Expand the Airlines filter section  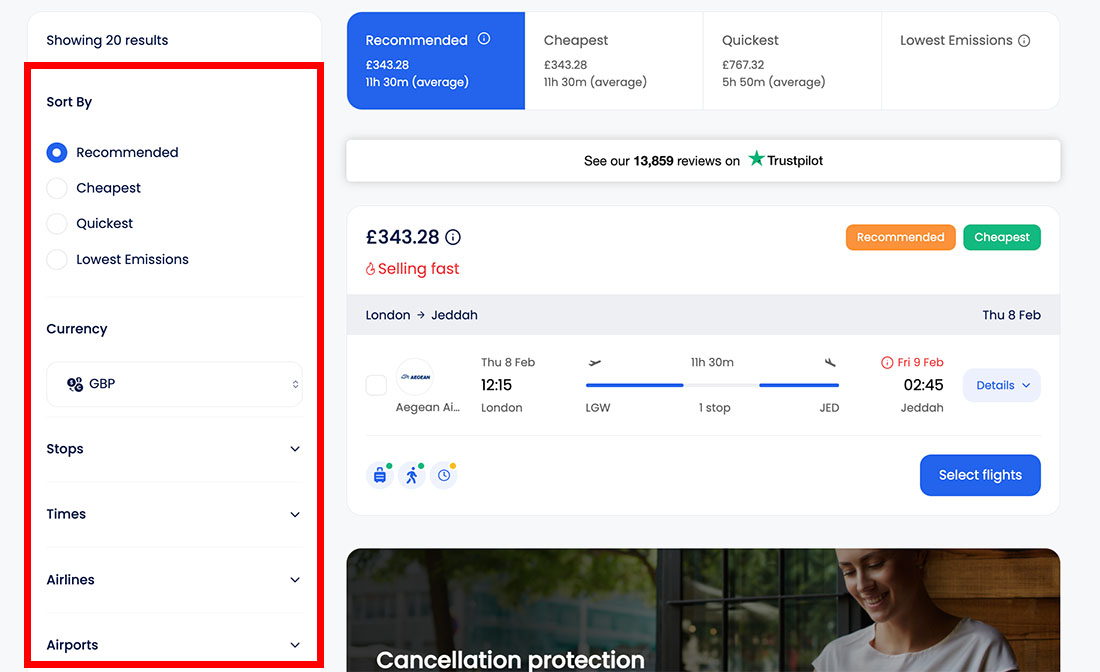[x=174, y=580]
